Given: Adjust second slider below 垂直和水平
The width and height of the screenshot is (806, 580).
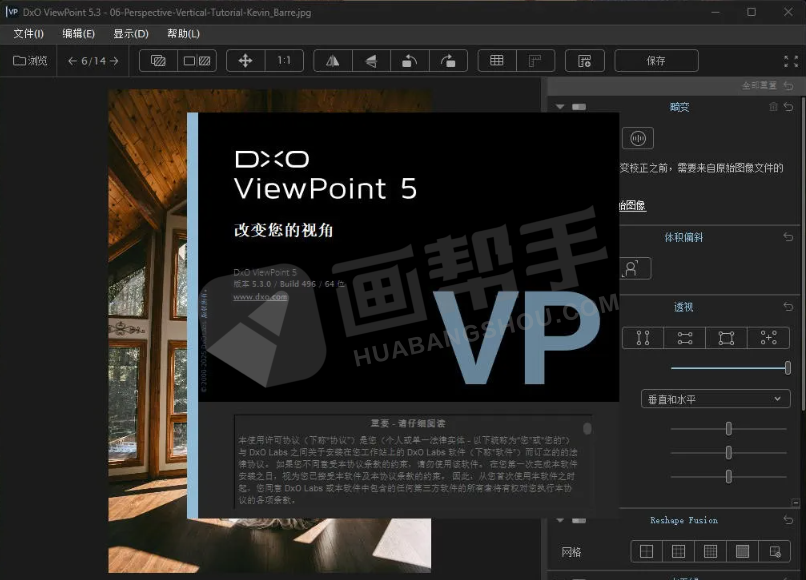Looking at the screenshot, I should click(728, 452).
